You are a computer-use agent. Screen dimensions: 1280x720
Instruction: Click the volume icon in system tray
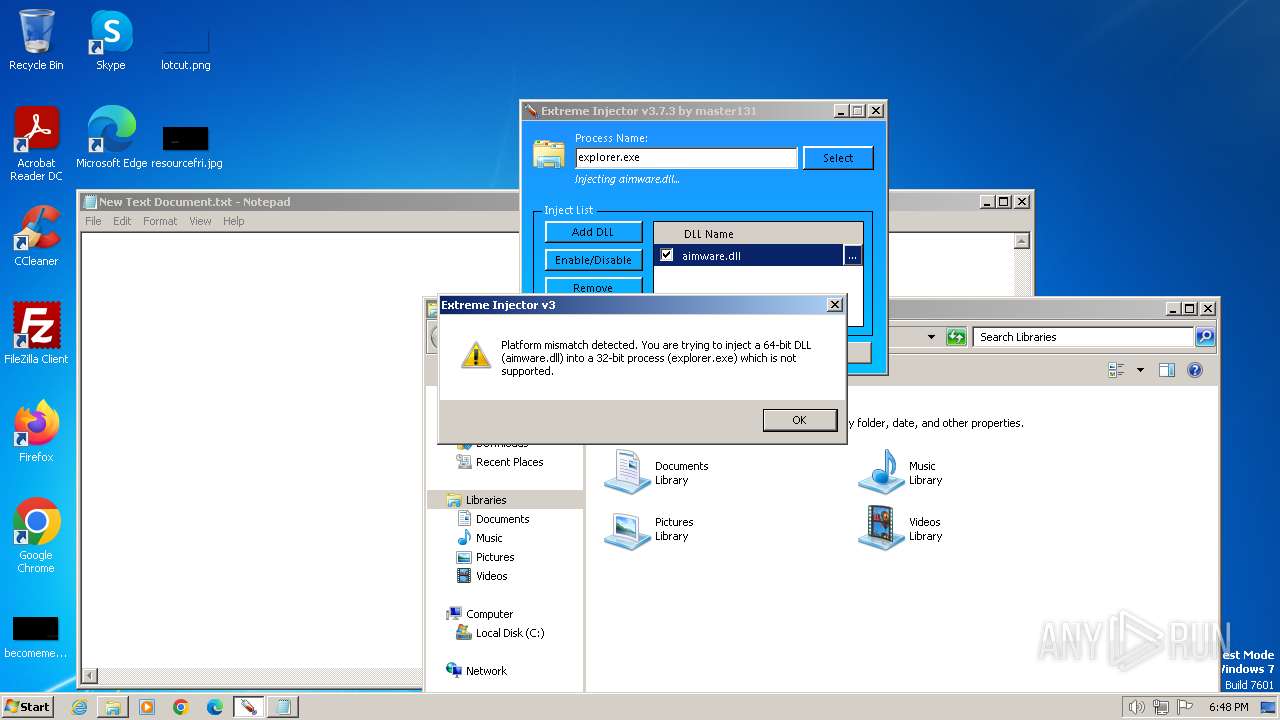point(1136,707)
